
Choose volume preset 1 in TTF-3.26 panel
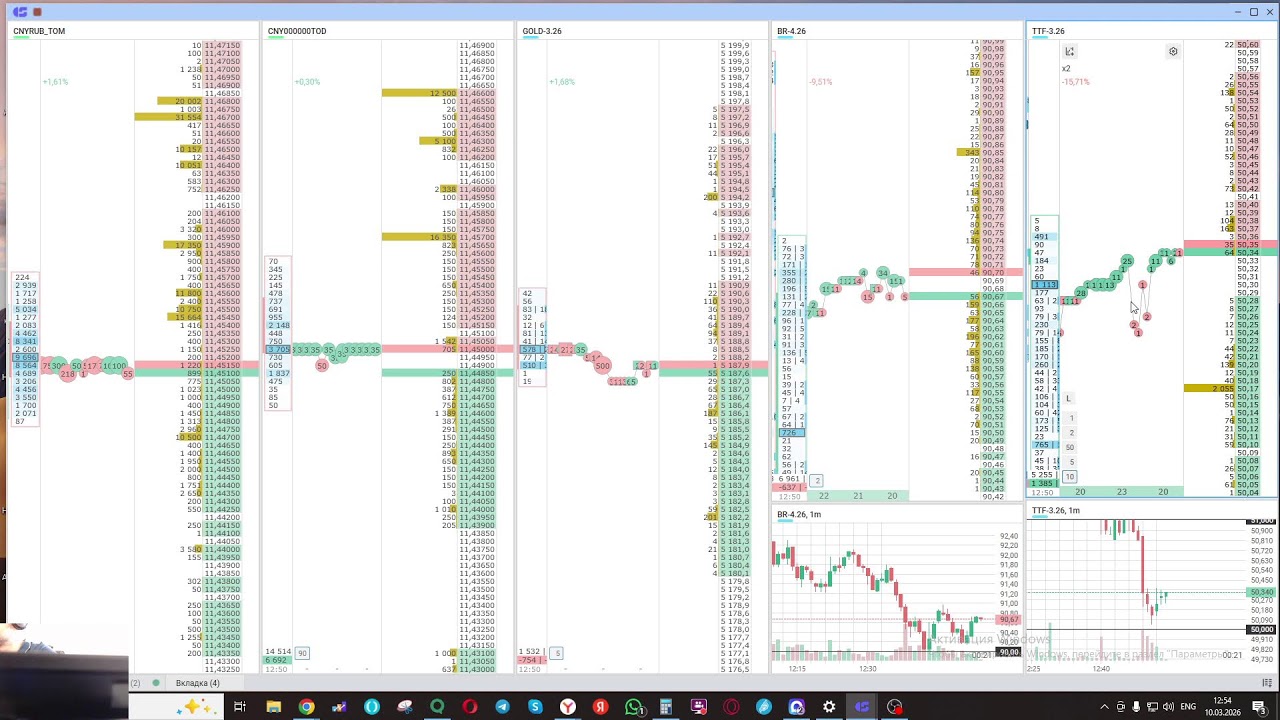coord(1070,418)
